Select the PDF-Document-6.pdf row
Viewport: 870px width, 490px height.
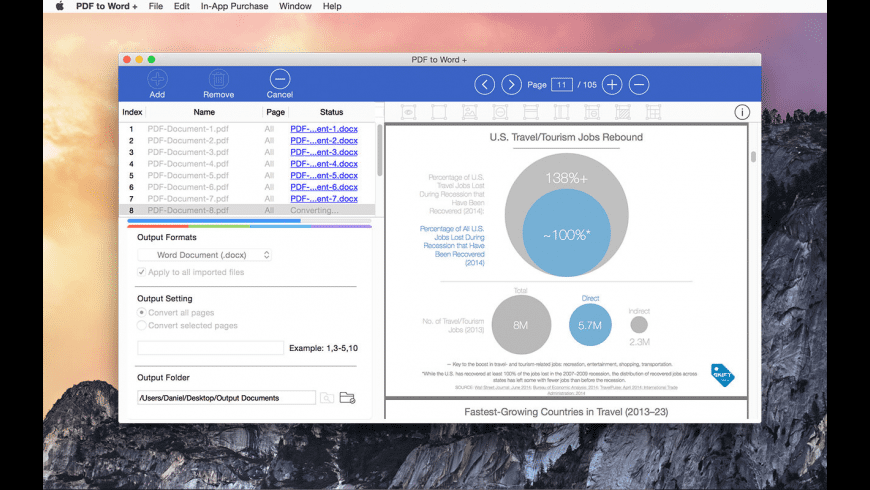tap(247, 187)
